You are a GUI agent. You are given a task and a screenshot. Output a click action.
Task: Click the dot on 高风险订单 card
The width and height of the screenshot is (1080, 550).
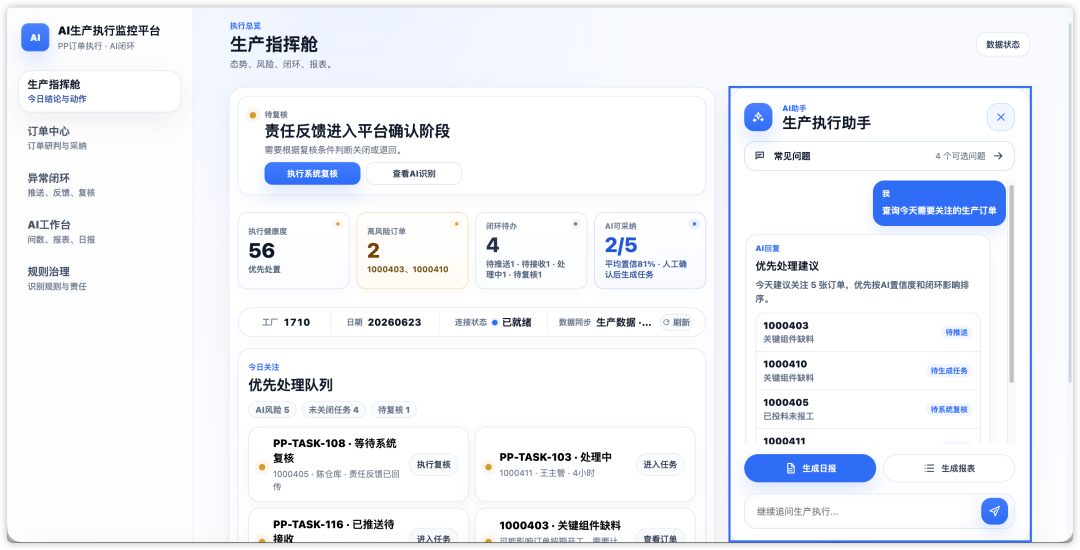tap(456, 224)
